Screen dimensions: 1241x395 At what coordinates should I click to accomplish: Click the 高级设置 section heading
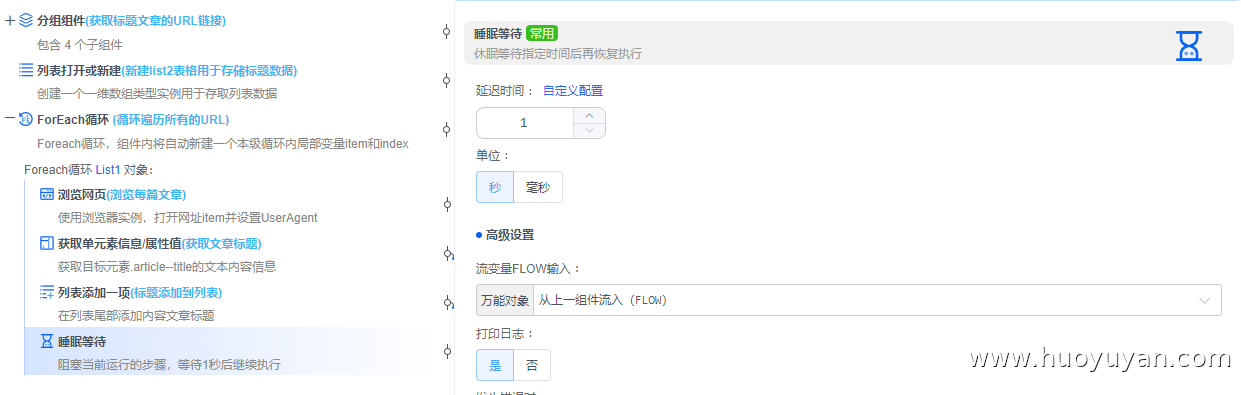click(509, 235)
